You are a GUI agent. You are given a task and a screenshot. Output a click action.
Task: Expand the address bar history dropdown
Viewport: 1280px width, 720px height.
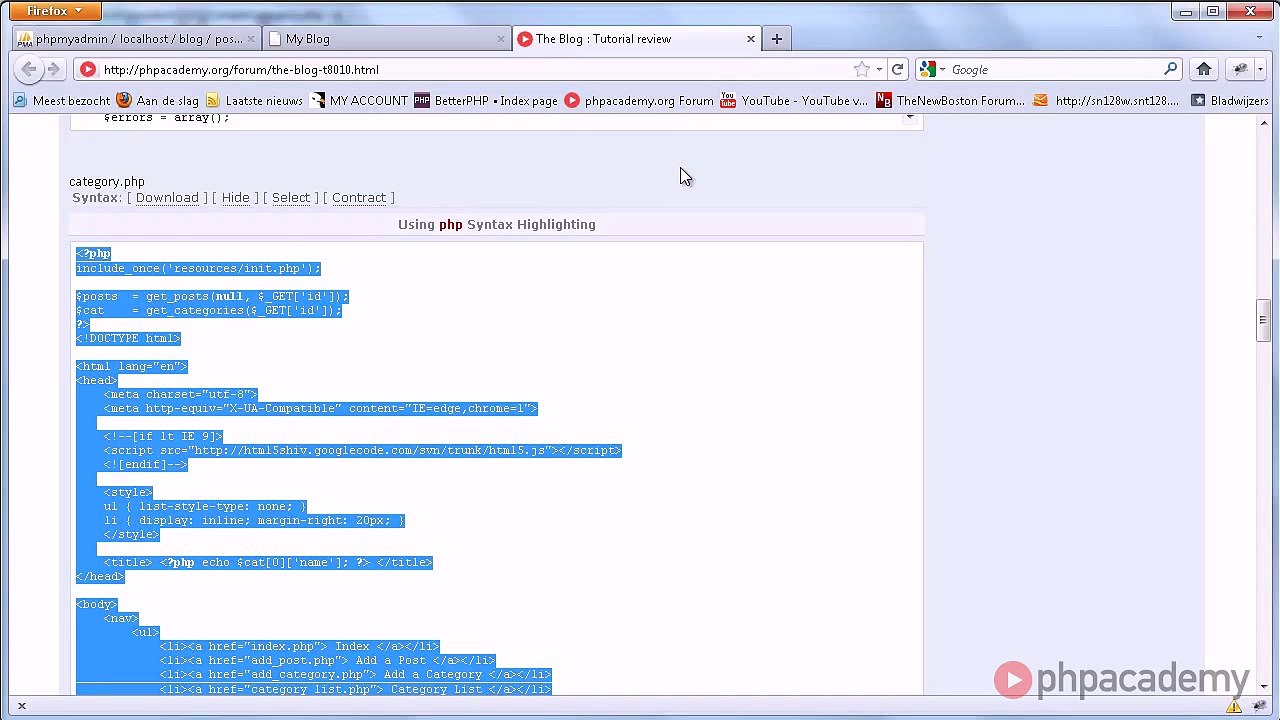pyautogui.click(x=879, y=69)
